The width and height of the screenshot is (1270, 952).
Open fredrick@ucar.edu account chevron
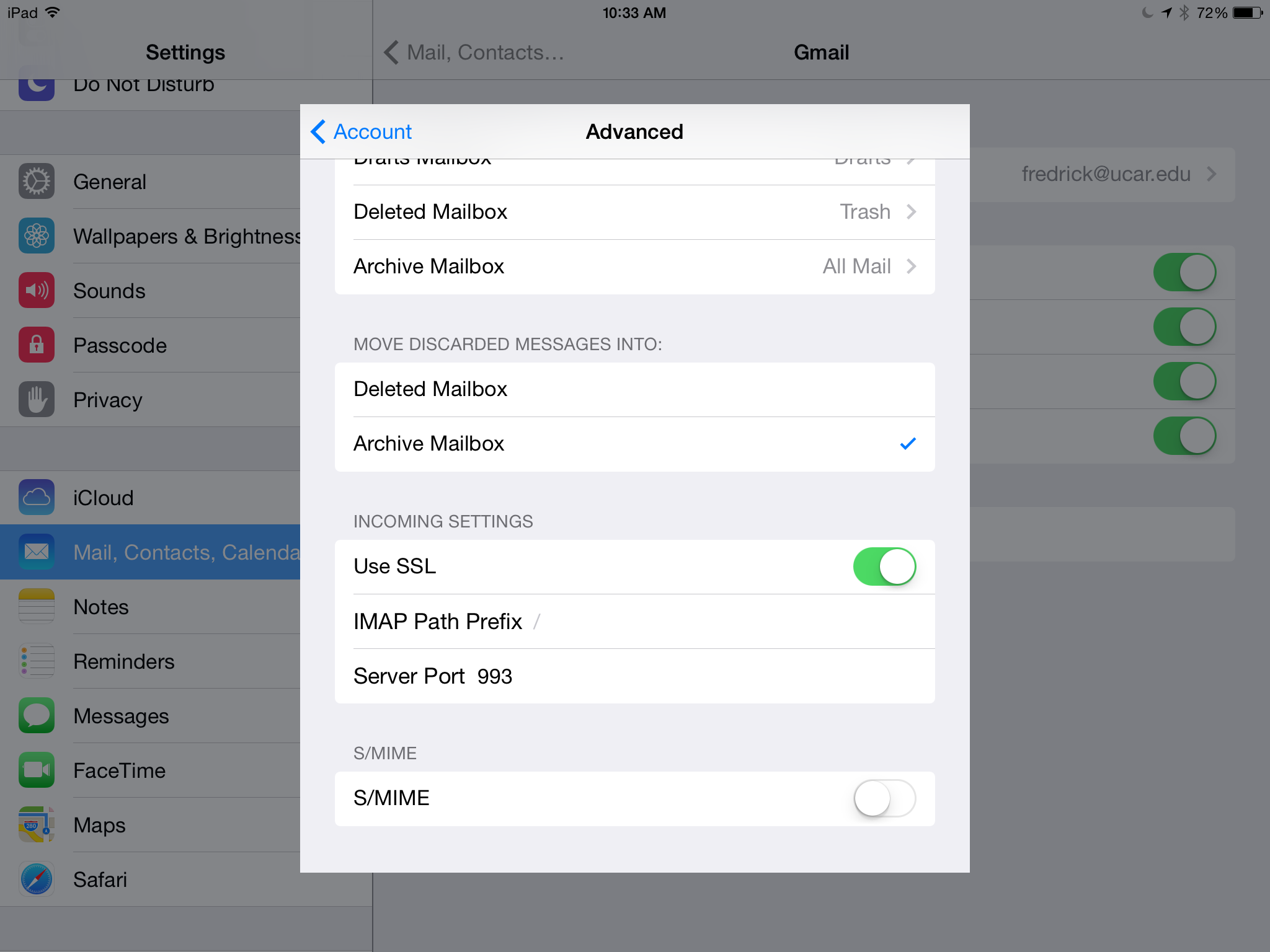click(1210, 174)
